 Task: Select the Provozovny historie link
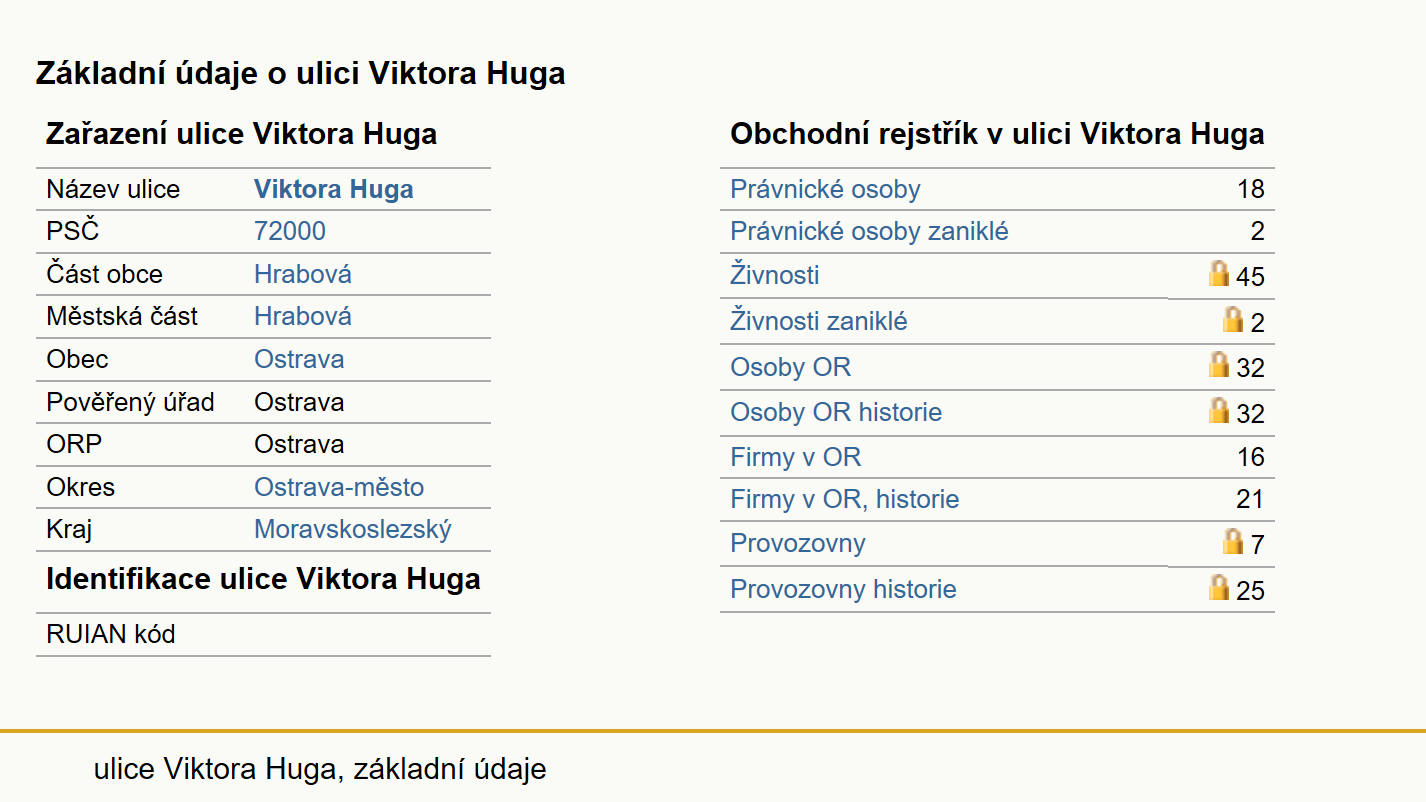point(843,589)
